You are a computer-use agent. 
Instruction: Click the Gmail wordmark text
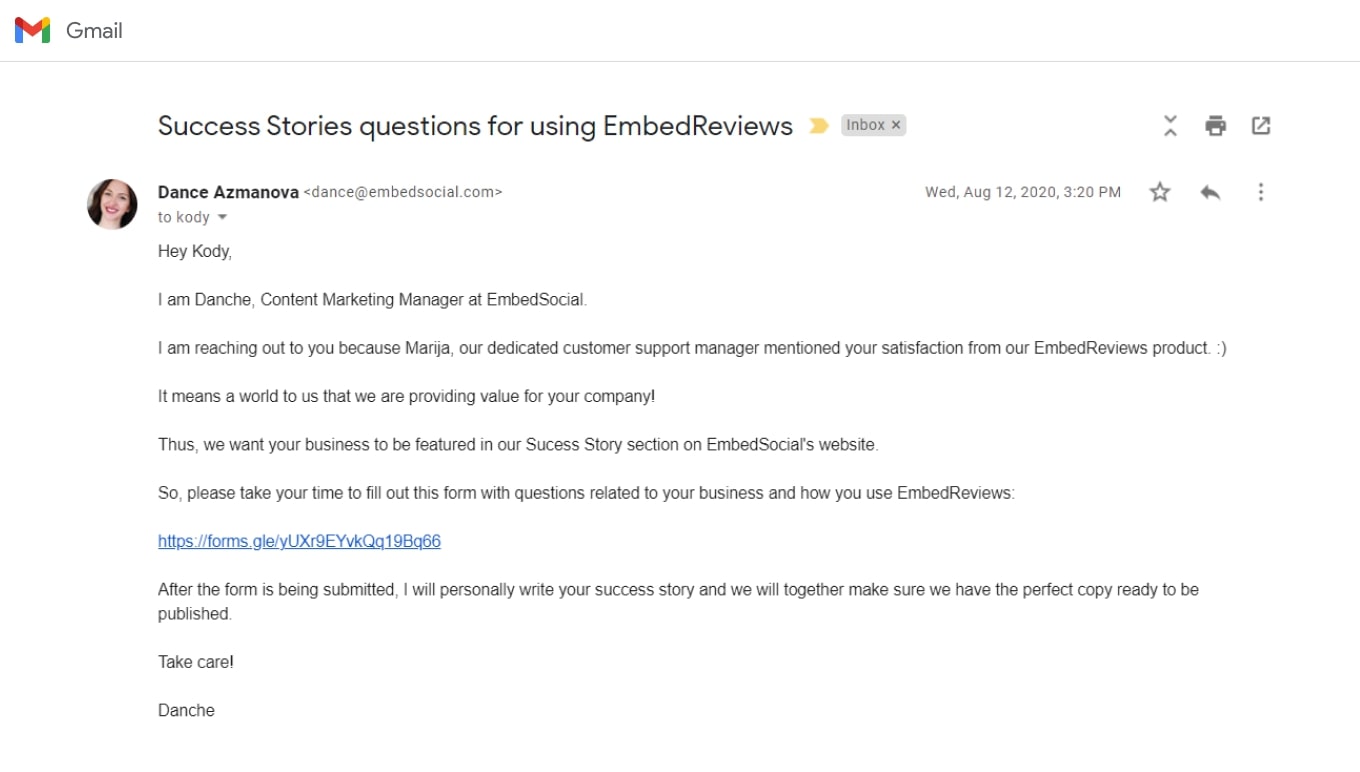94,31
